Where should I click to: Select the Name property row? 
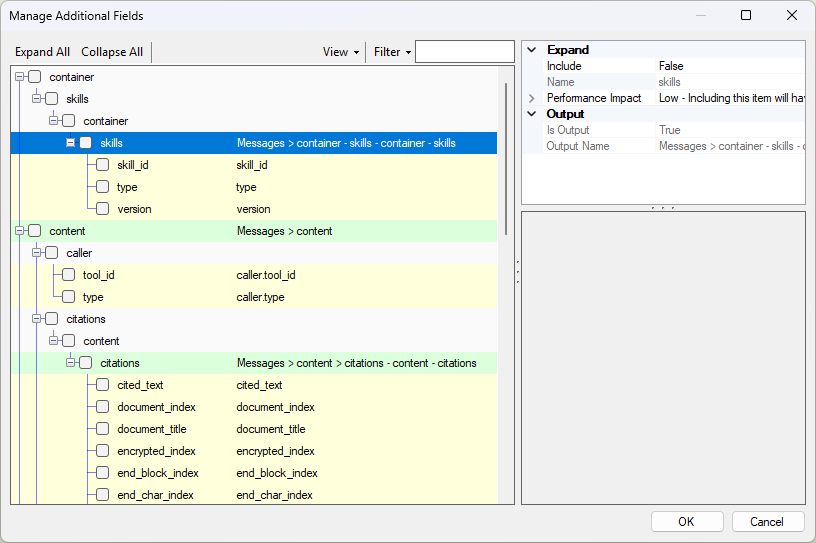pos(674,82)
